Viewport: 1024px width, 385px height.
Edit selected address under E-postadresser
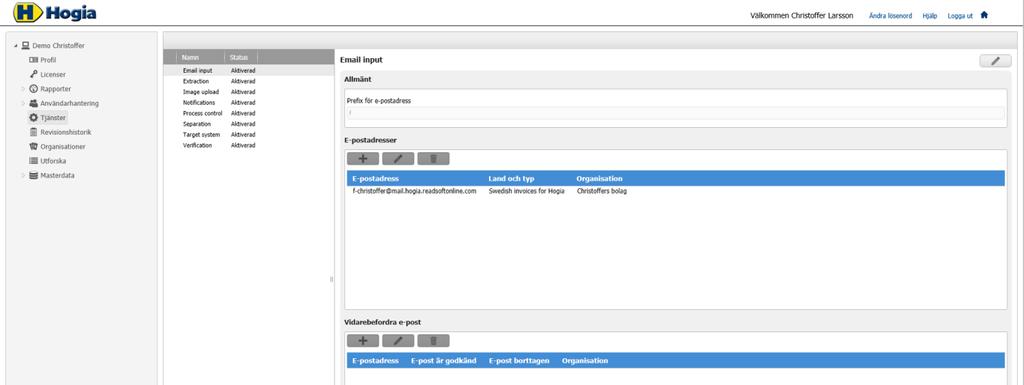coord(398,159)
